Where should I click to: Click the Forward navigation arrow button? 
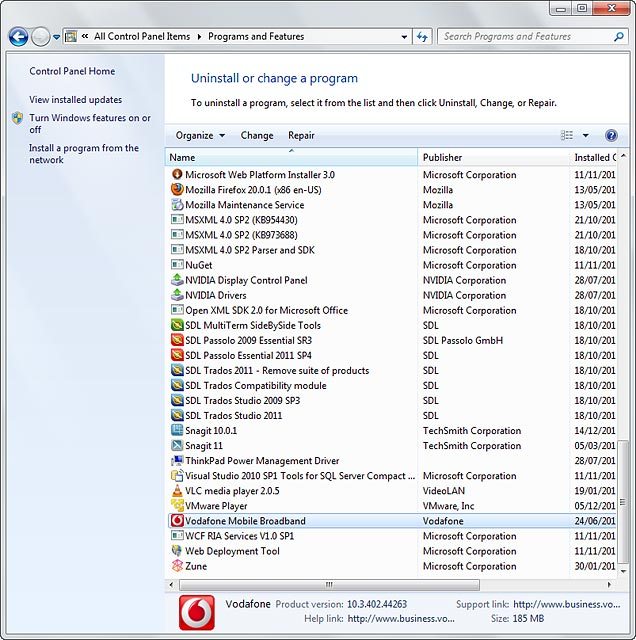pos(40,37)
